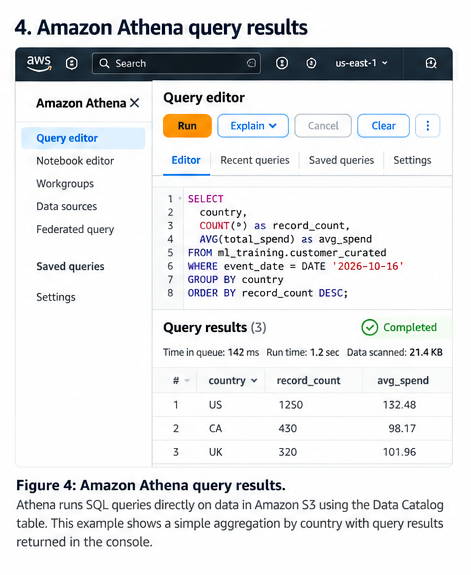Select the UK country cell
This screenshot has width=471, height=575.
point(215,452)
